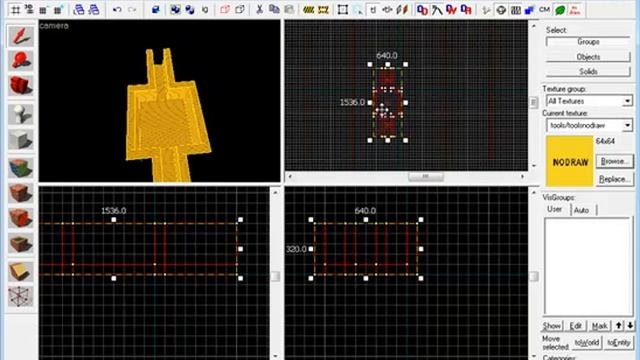Image resolution: width=640 pixels, height=360 pixels.
Task: Select the Vertex Manipulation tool
Action: (20, 296)
